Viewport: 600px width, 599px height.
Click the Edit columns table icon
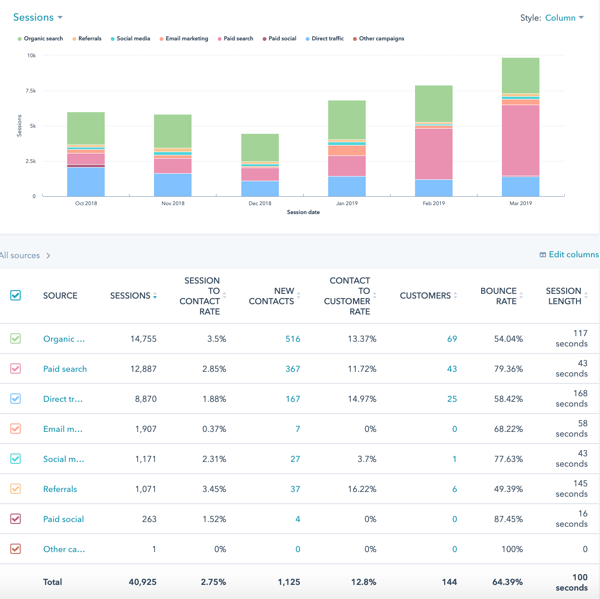click(x=543, y=255)
